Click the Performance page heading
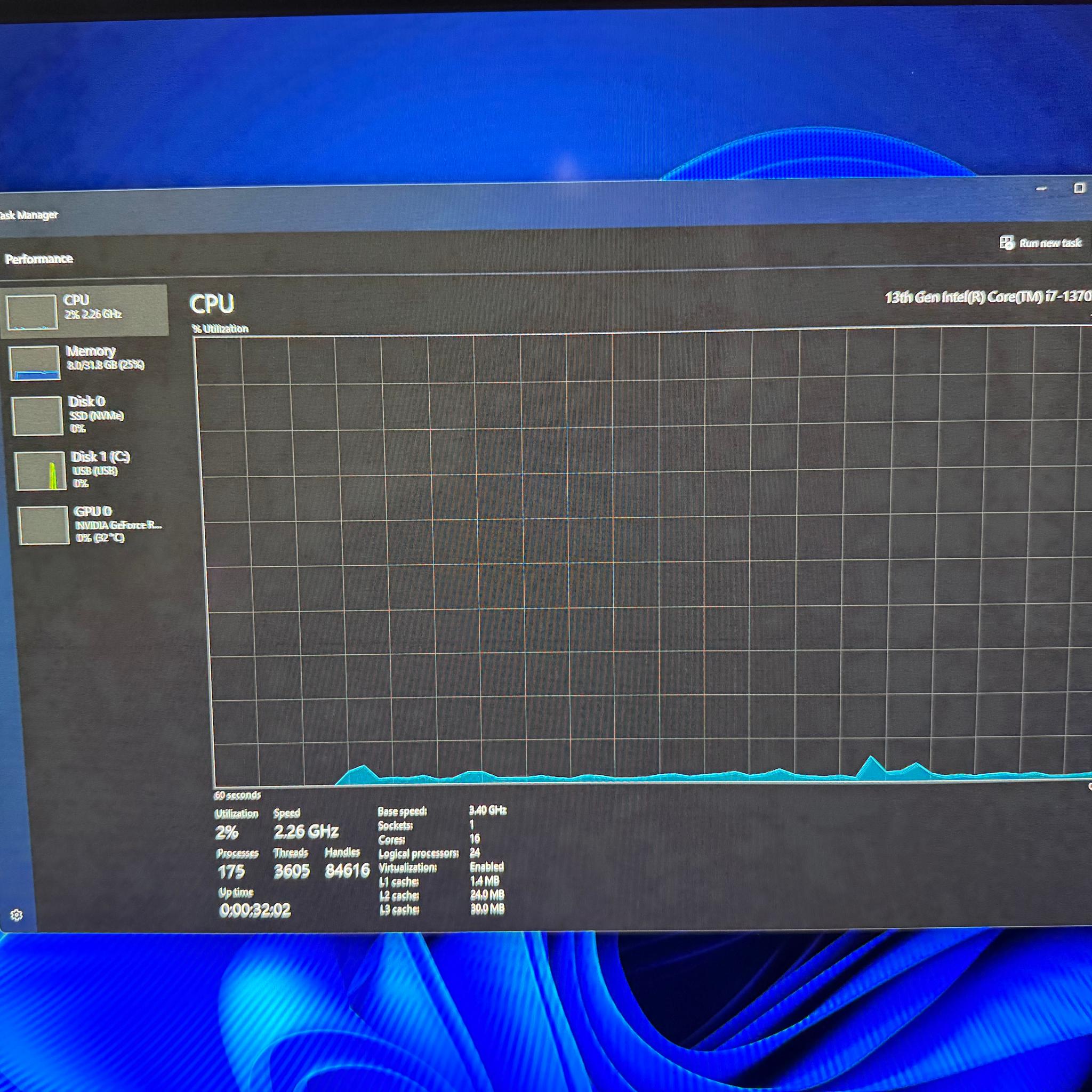Image resolution: width=1092 pixels, height=1092 pixels. point(39,259)
